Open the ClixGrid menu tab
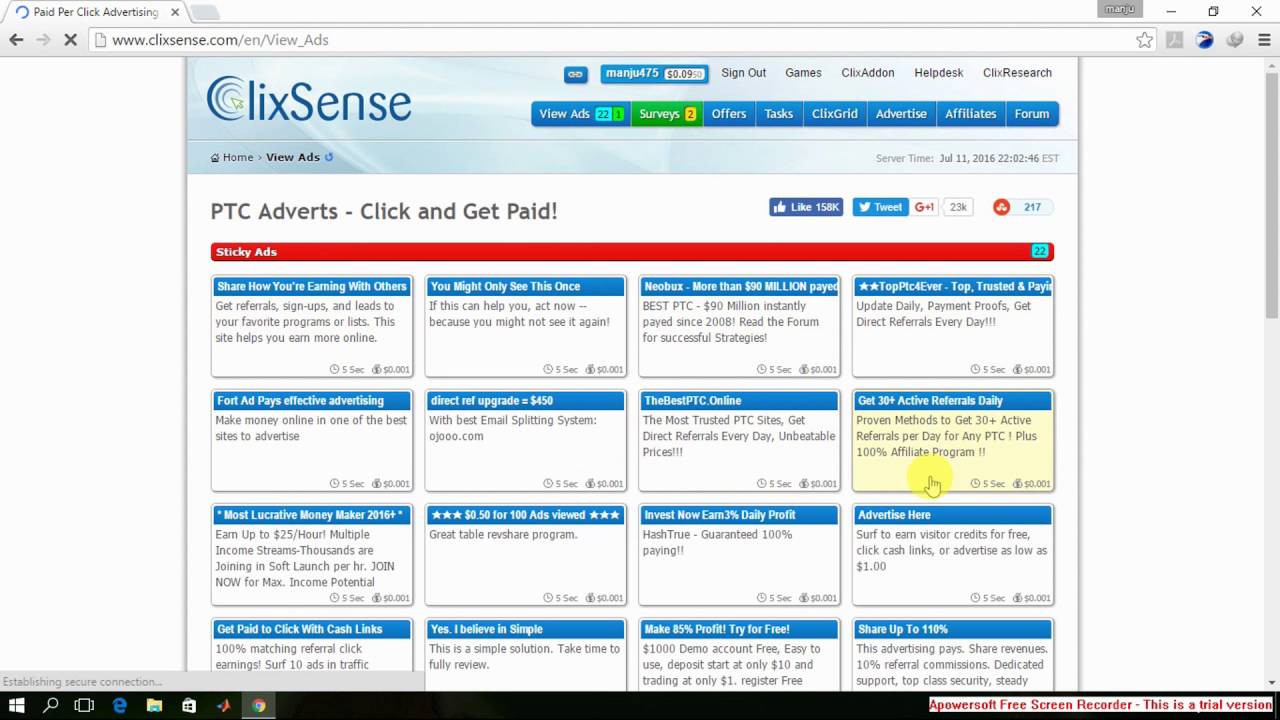This screenshot has height=720, width=1280. pos(834,114)
